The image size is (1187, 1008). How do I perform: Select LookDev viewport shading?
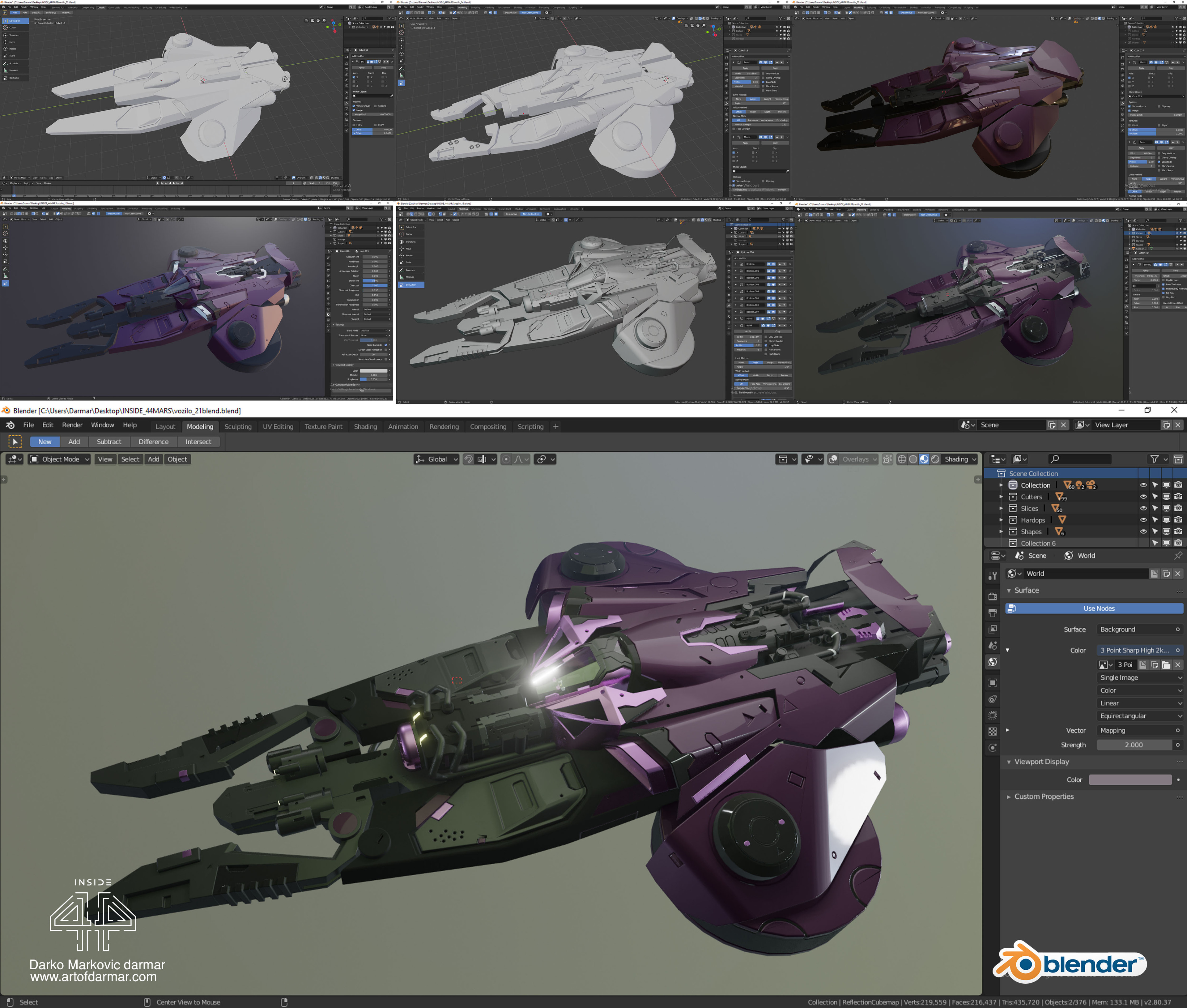pos(924,459)
